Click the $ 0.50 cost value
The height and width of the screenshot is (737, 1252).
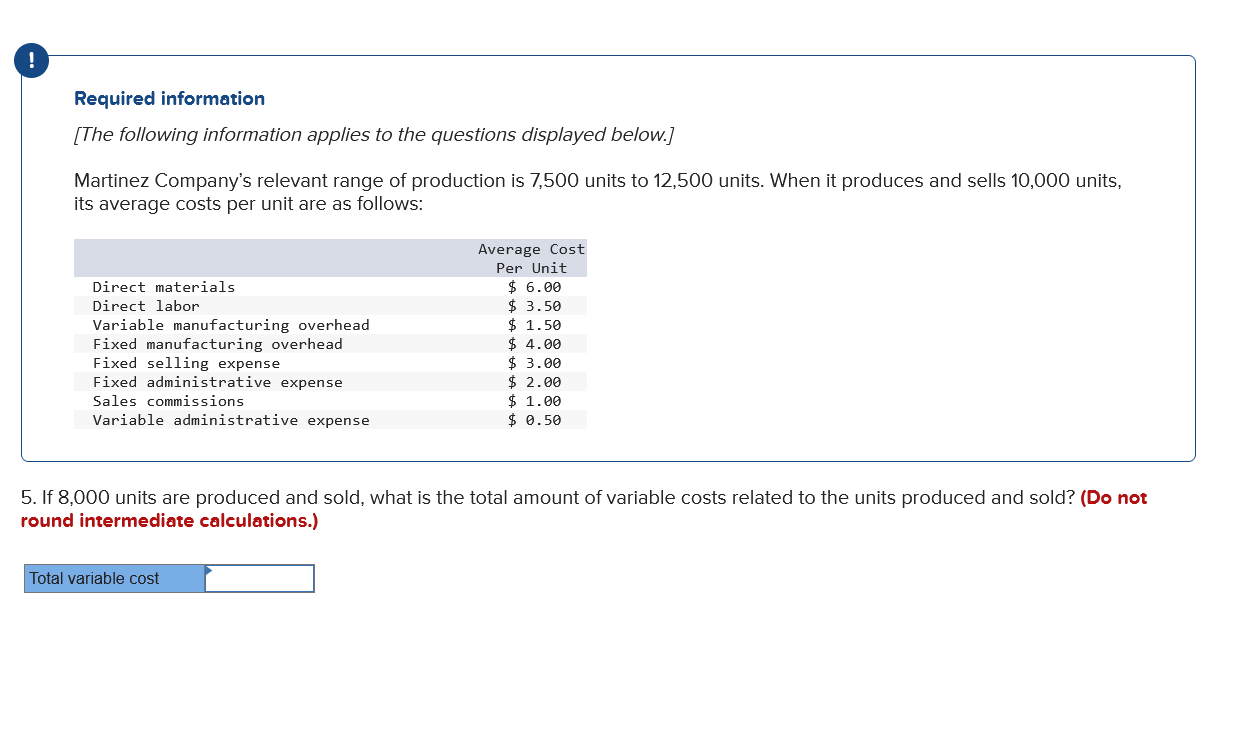[535, 420]
